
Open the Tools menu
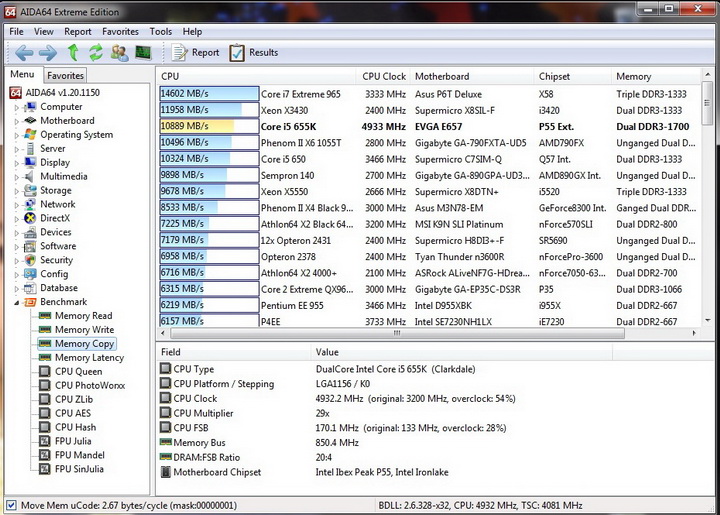pyautogui.click(x=161, y=32)
